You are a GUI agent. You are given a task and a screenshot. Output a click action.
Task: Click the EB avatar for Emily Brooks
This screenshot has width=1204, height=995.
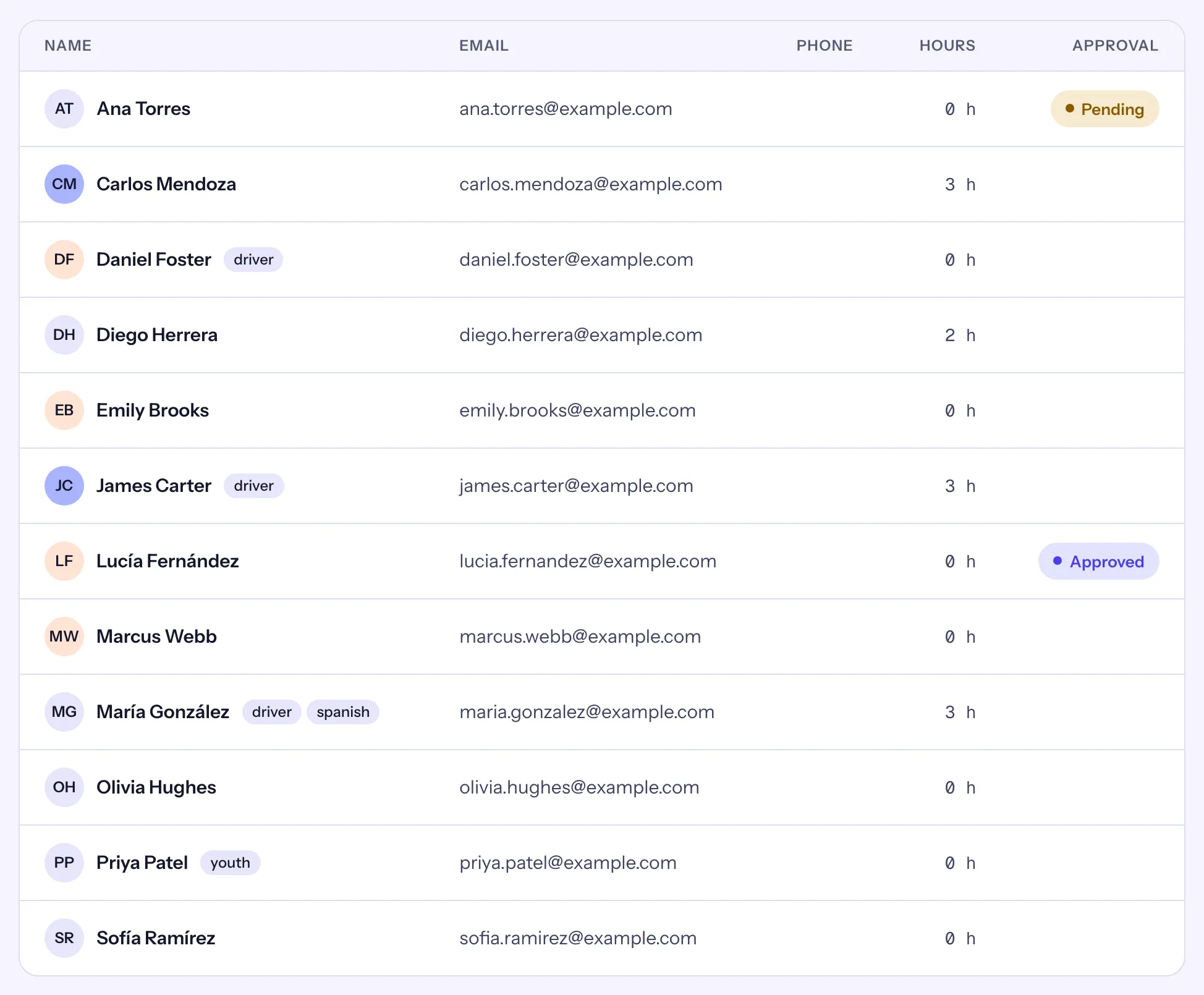pyautogui.click(x=64, y=410)
